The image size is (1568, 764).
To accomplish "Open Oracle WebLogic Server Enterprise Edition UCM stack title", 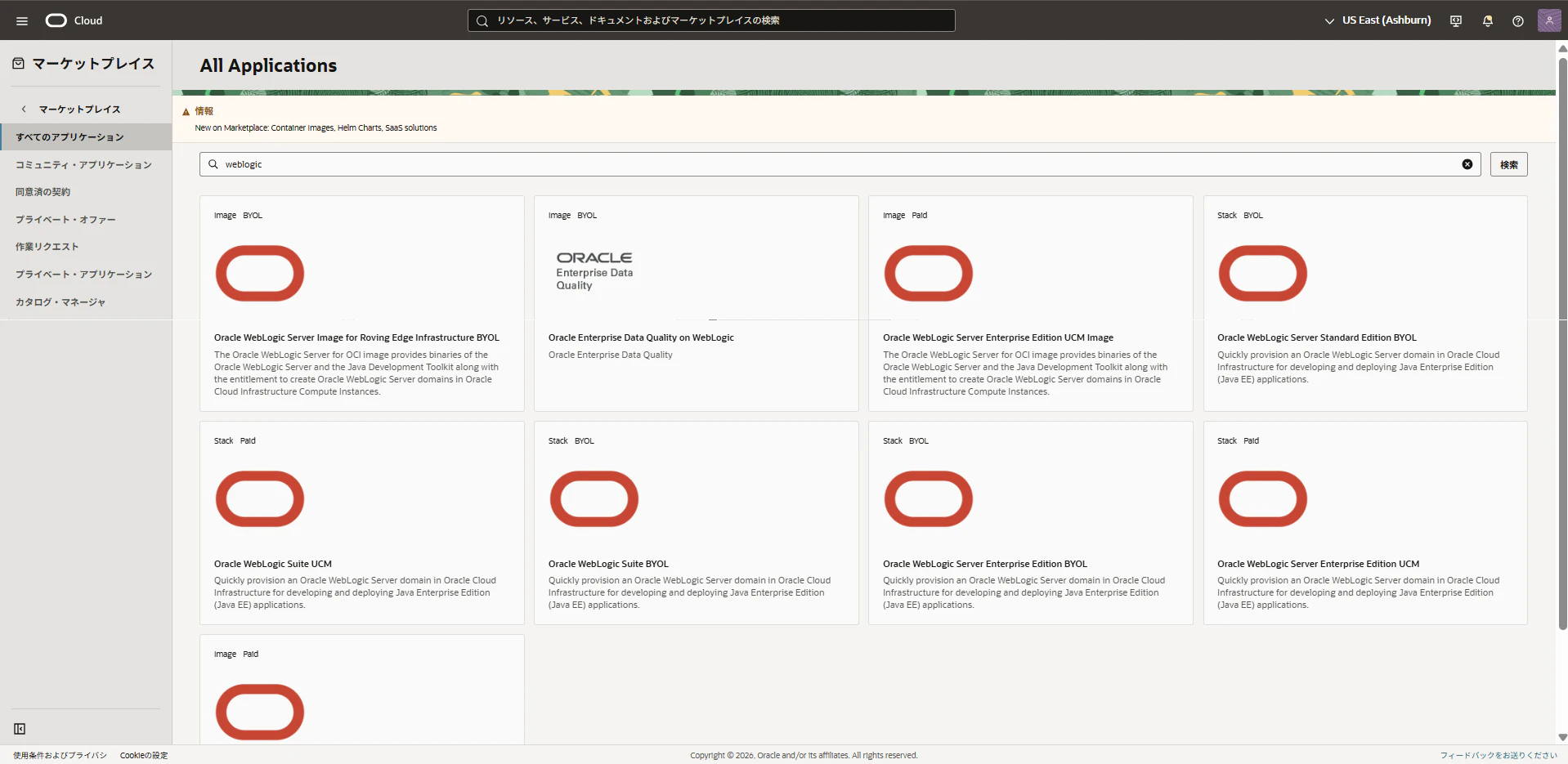I will (1318, 564).
